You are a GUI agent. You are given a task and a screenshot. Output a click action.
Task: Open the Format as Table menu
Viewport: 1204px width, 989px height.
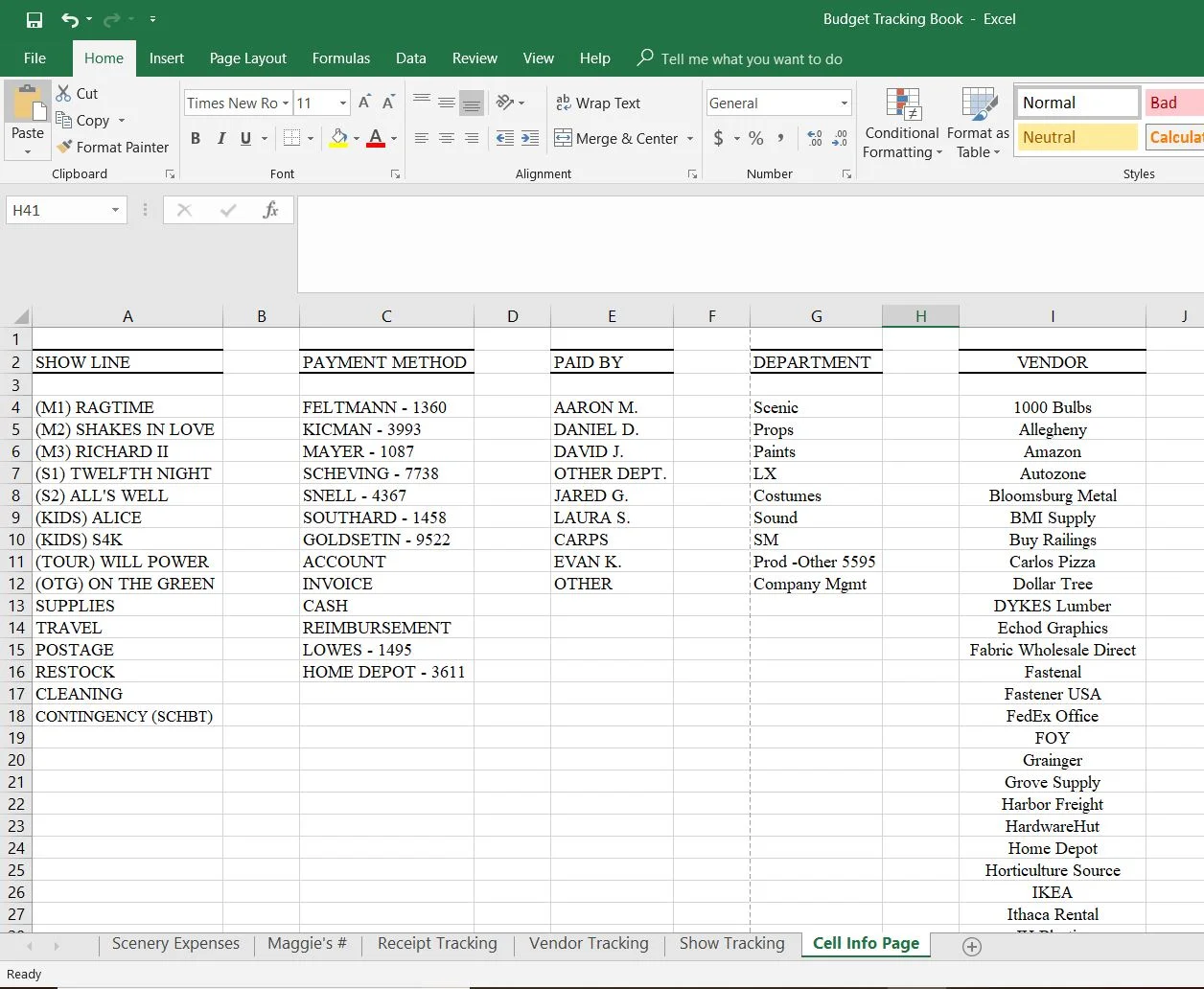tap(978, 123)
